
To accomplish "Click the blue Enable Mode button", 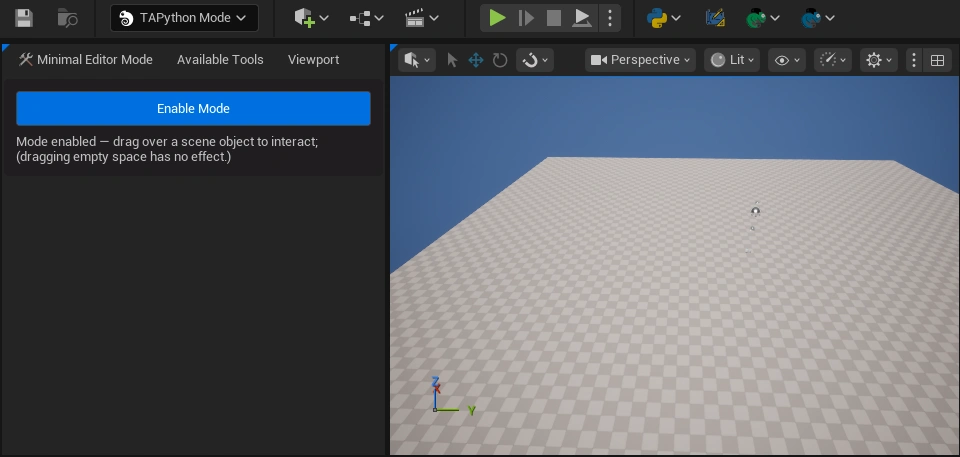I will coord(193,108).
